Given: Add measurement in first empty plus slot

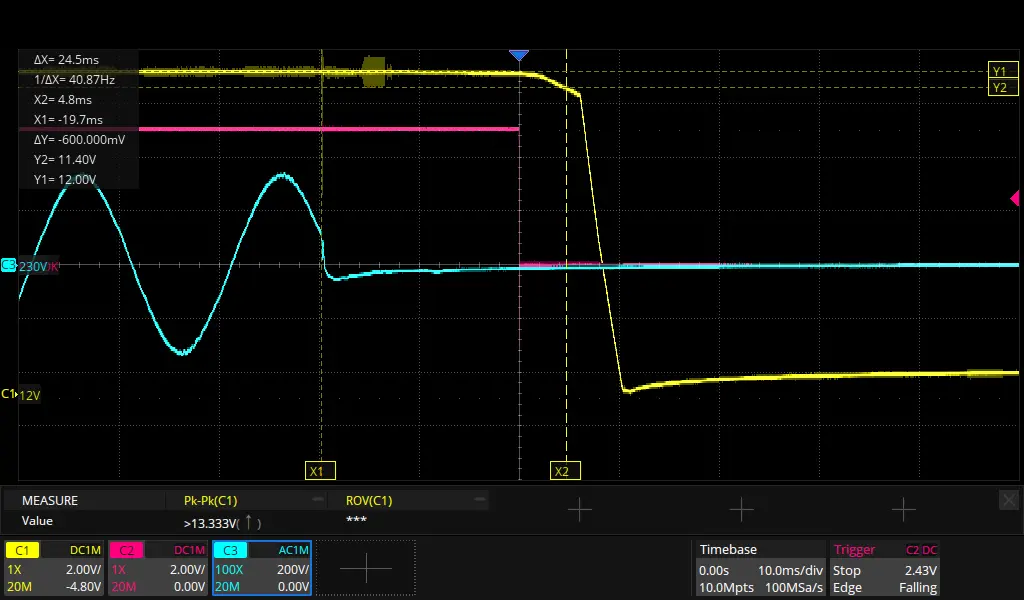Looking at the screenshot, I should 579,510.
